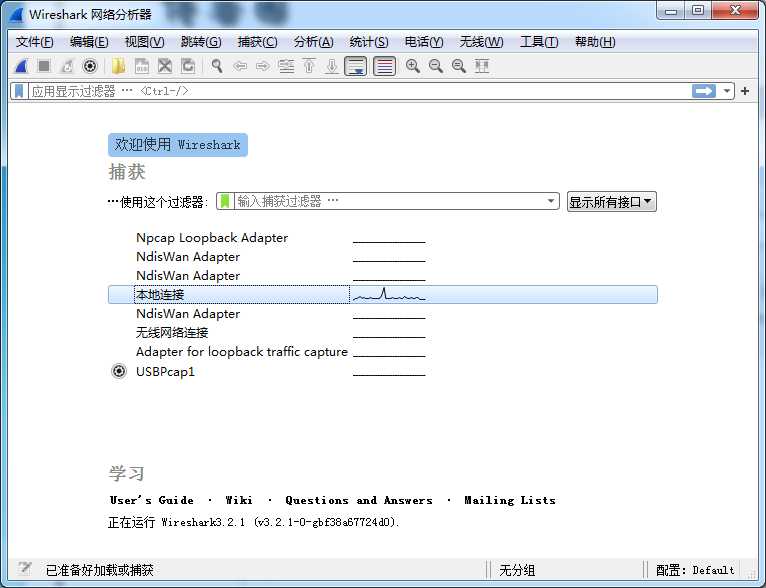Viewport: 766px width, 588px height.
Task: Open the 显示所有接口 dropdown
Action: [611, 201]
